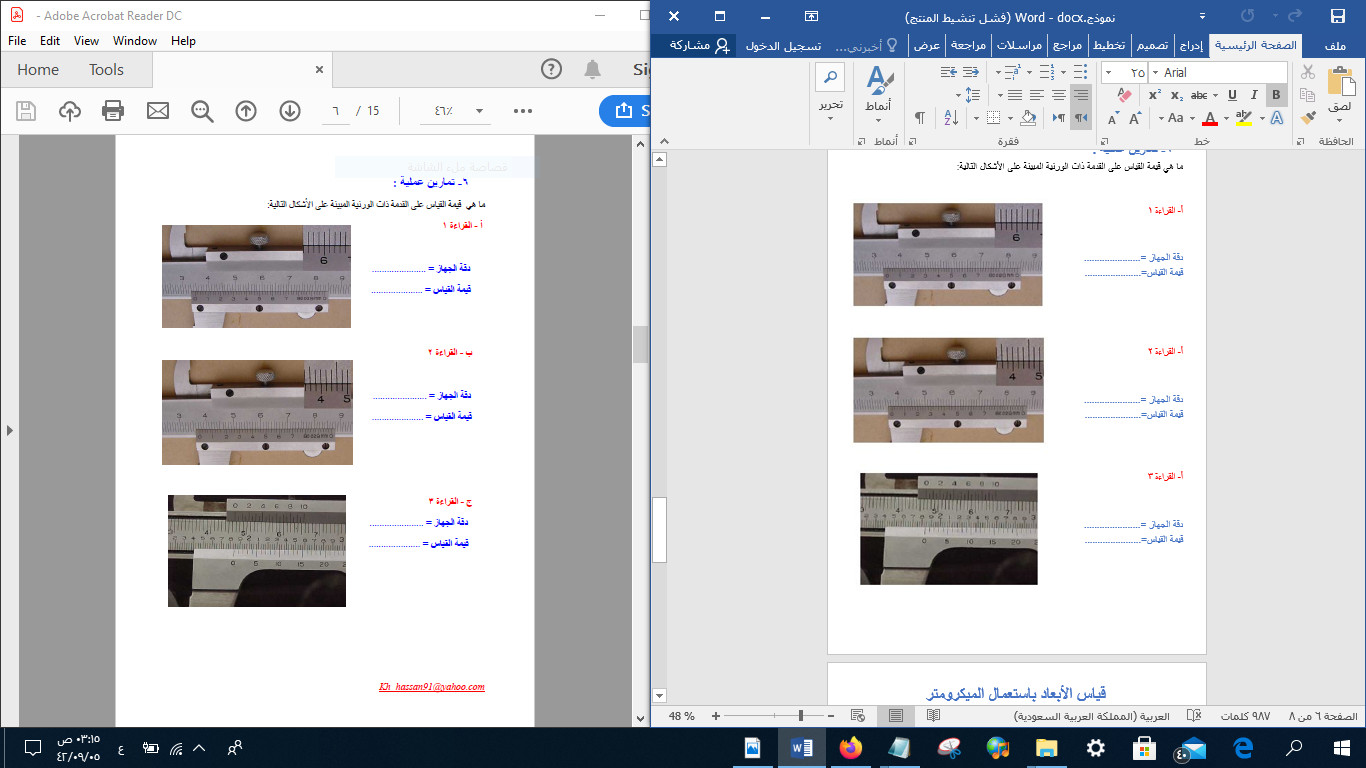The height and width of the screenshot is (768, 1366).
Task: Select the Format Painter brush in Word
Action: pos(1307,117)
